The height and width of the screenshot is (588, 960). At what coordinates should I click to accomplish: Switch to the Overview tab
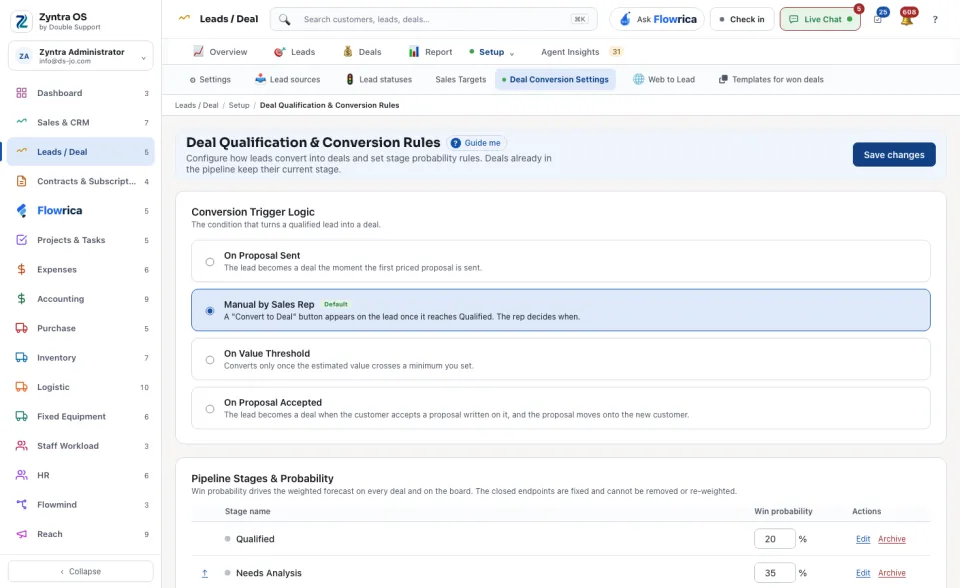(x=220, y=52)
